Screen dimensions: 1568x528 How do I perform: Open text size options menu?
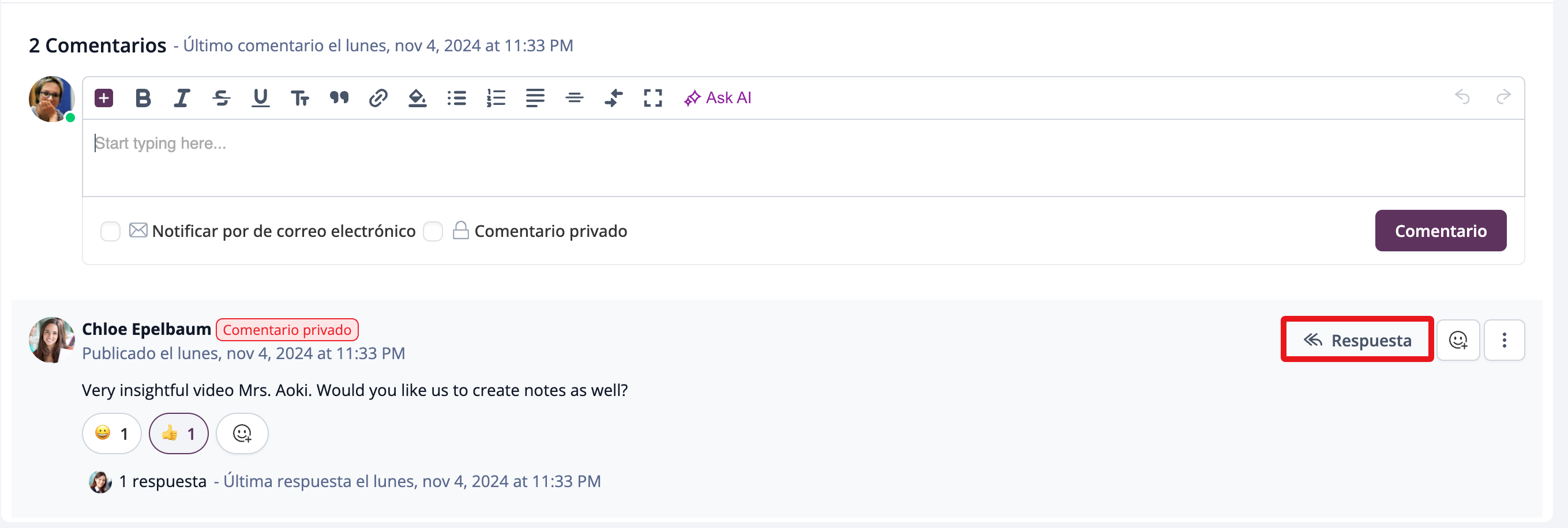point(300,98)
